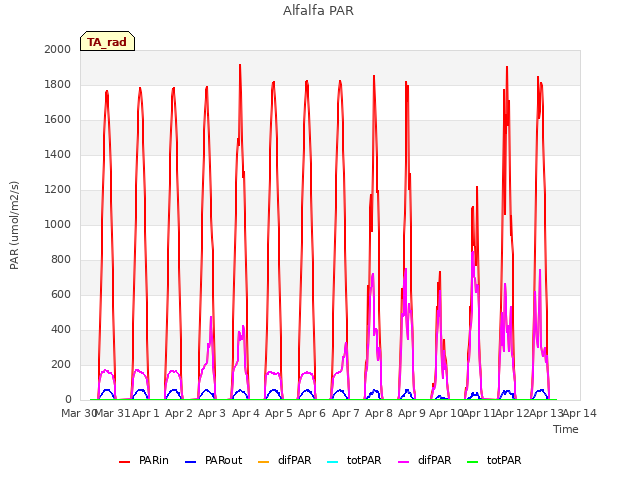Click the 200 y-axis tick label
Viewport: 640px width, 480px height.
61,364
